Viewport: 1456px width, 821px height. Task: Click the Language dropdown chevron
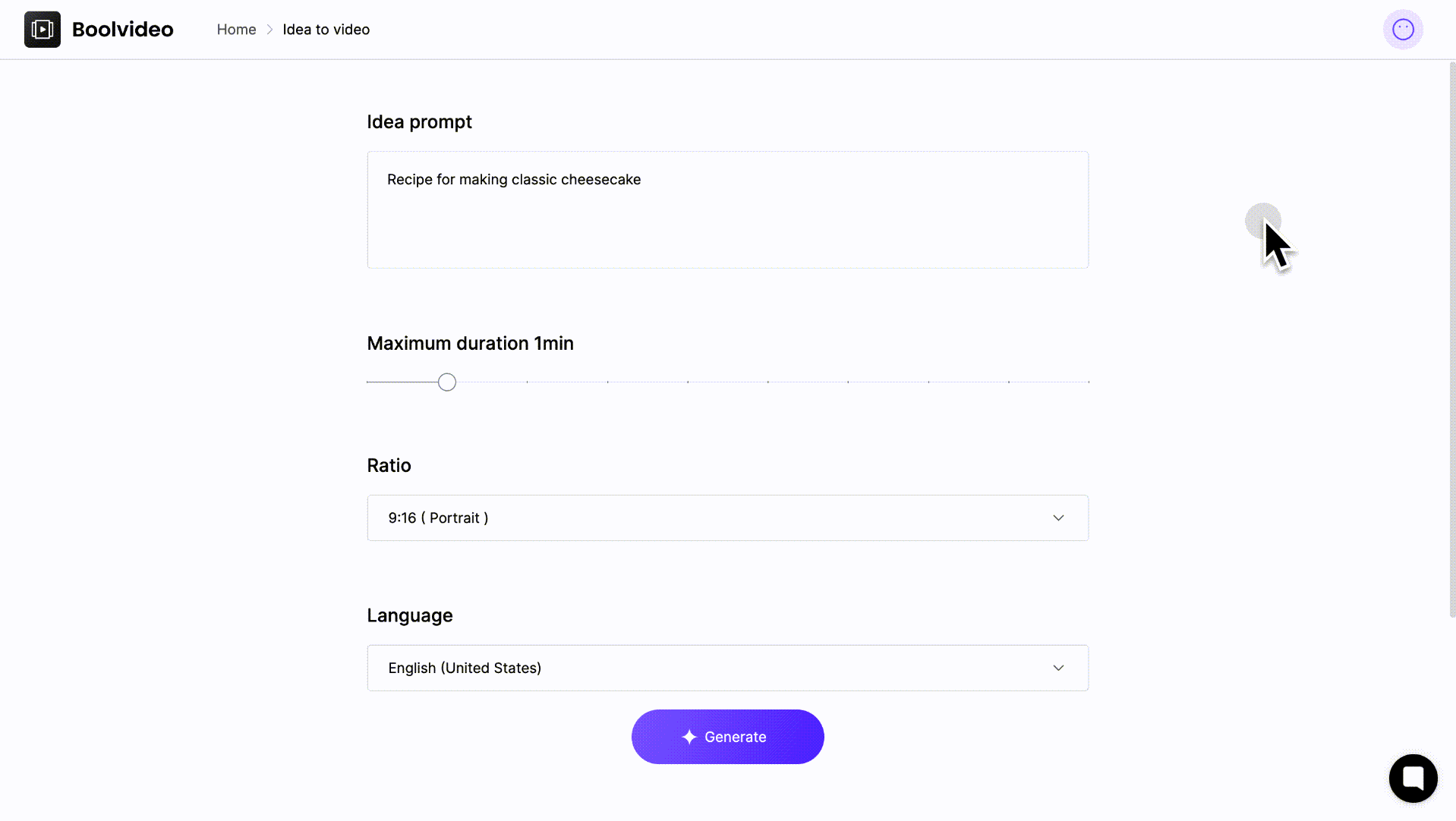coord(1058,668)
